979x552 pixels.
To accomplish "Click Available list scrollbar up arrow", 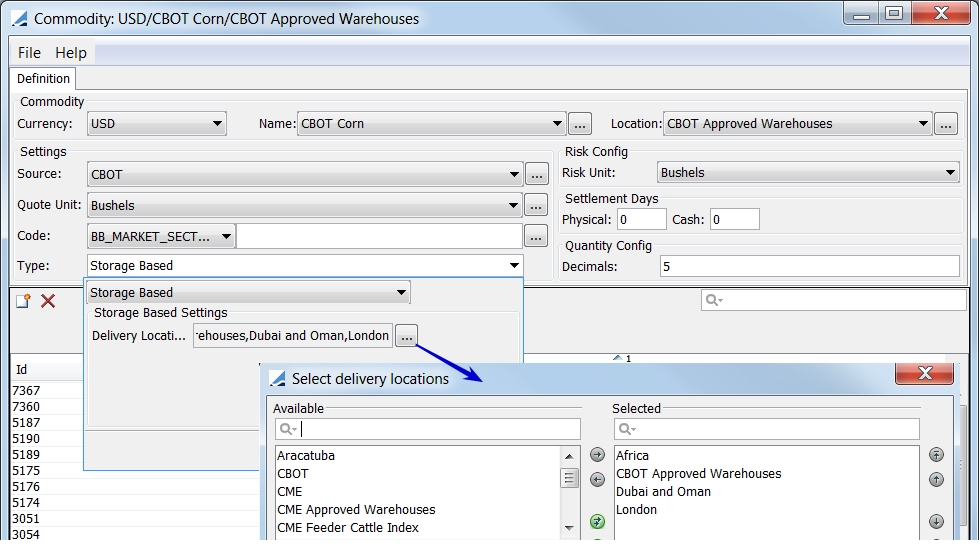I will (x=569, y=456).
